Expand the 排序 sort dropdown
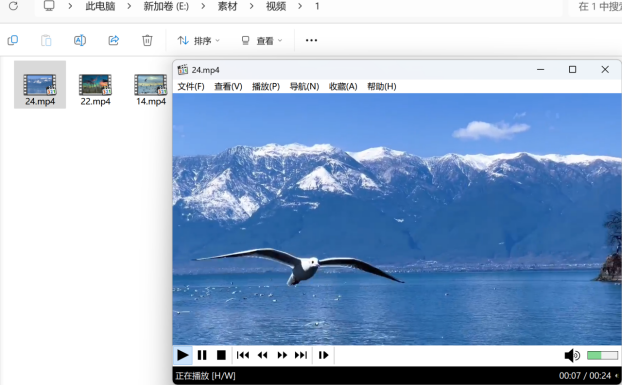The height and width of the screenshot is (386, 622). point(198,40)
